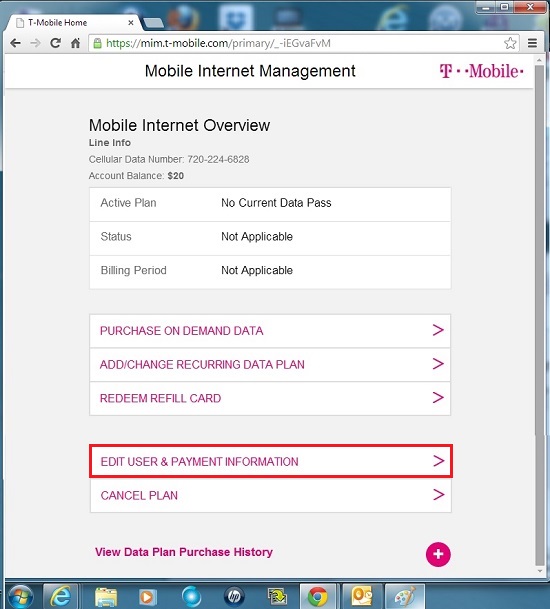Open Internet Explorer from the taskbar
This screenshot has height=609, width=550.
point(61,595)
